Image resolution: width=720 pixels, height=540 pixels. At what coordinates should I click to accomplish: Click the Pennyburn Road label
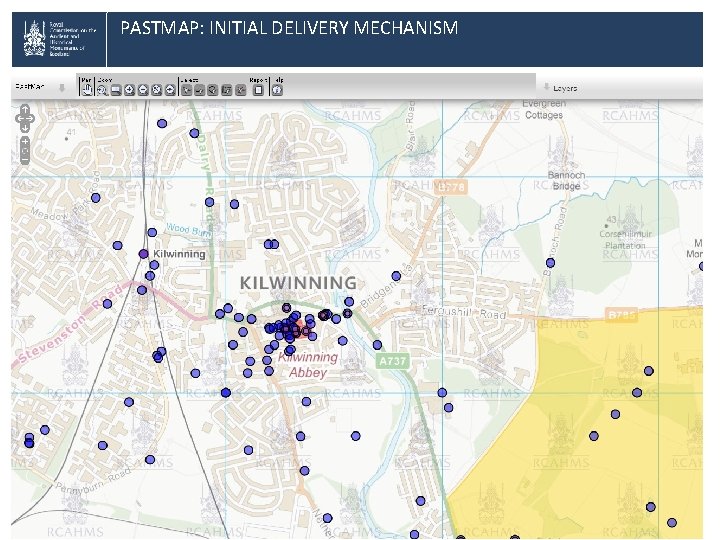(92, 483)
